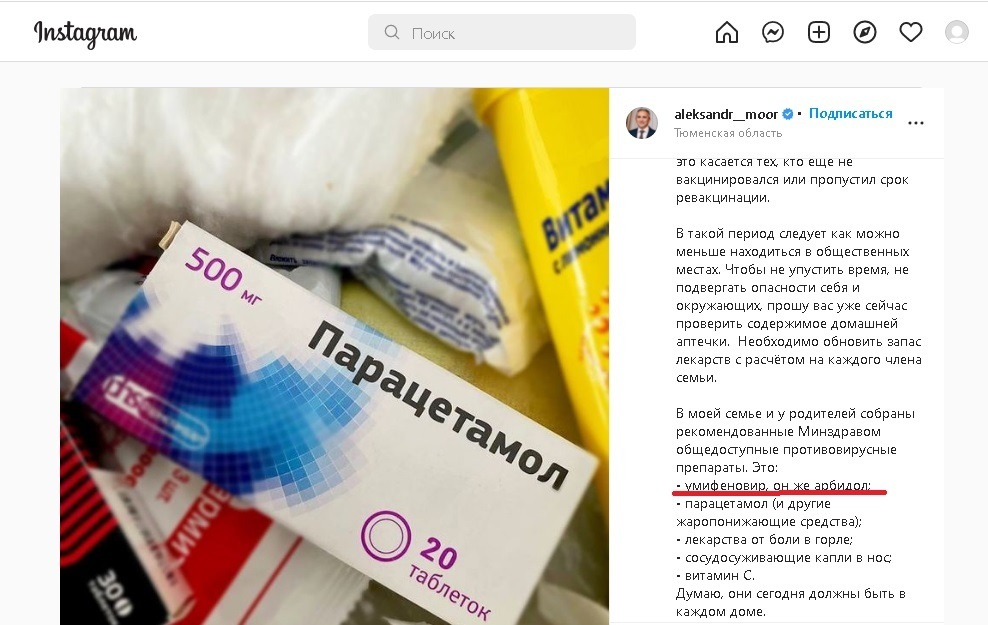The width and height of the screenshot is (988, 625).
Task: Open aleksandr__moor username profile link
Action: [x=726, y=114]
